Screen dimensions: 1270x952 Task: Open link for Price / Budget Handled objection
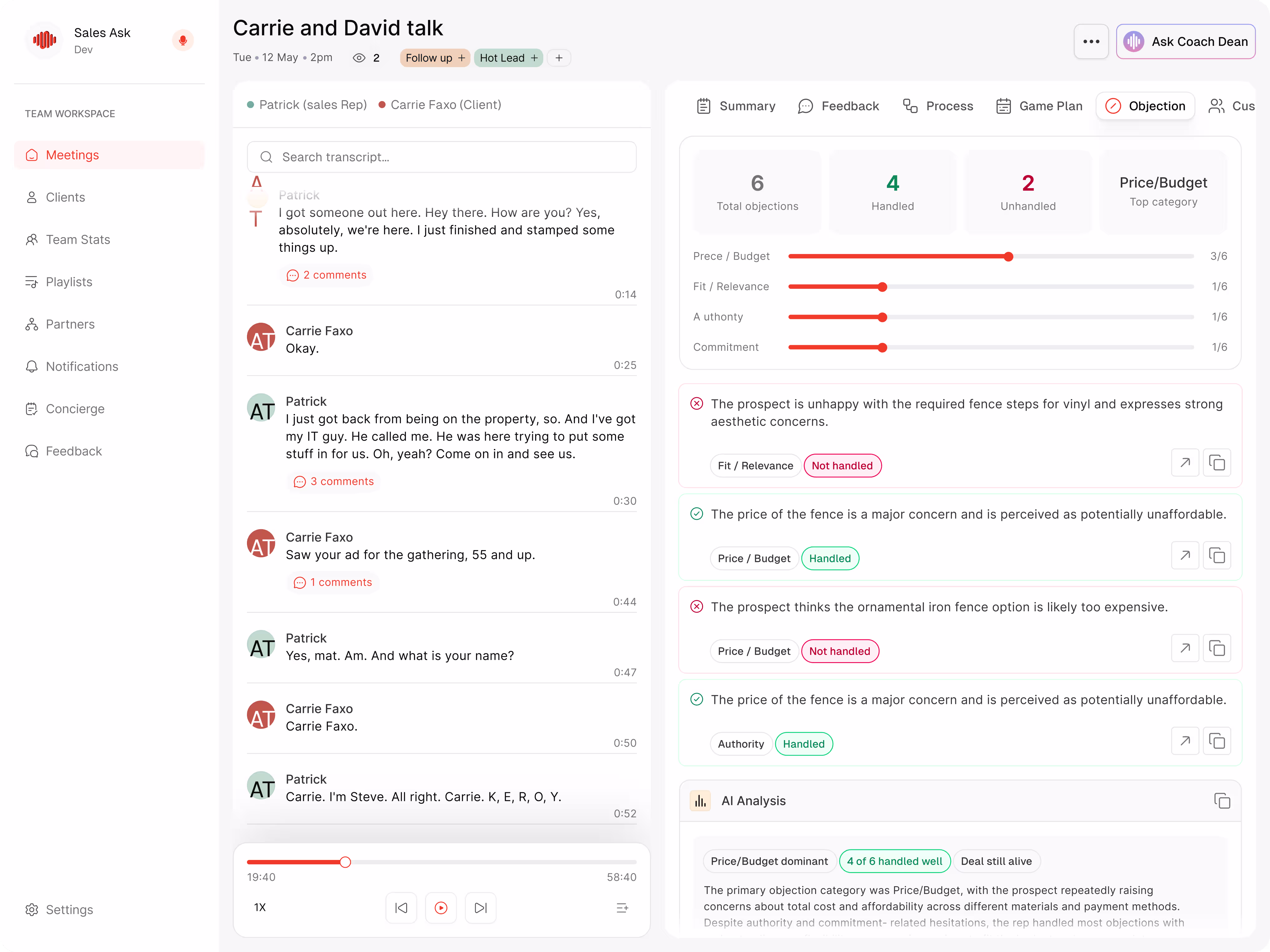coord(1185,555)
